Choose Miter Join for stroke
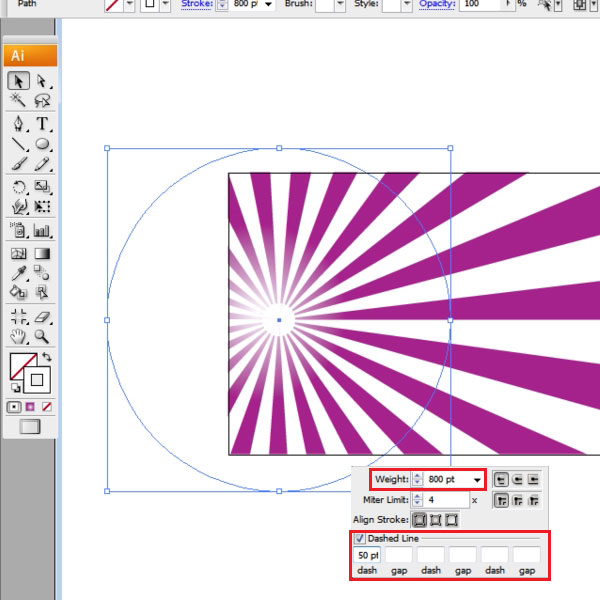 [x=501, y=500]
